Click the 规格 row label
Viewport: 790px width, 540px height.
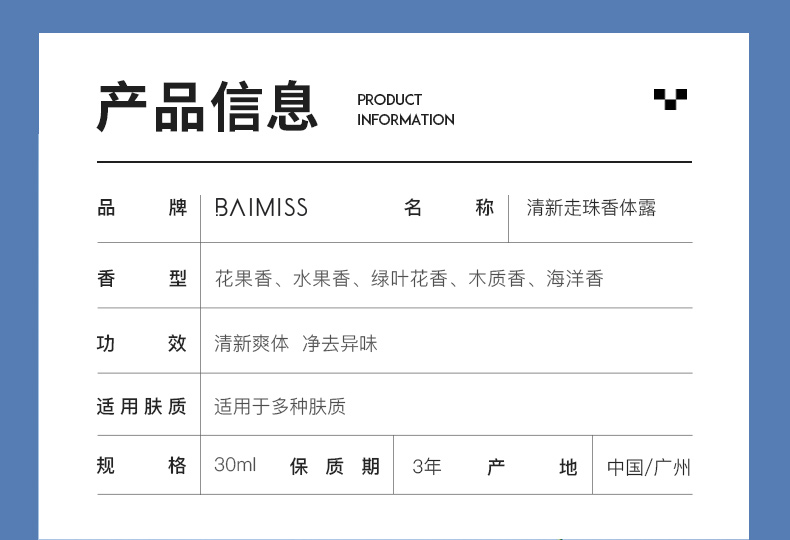coord(142,466)
